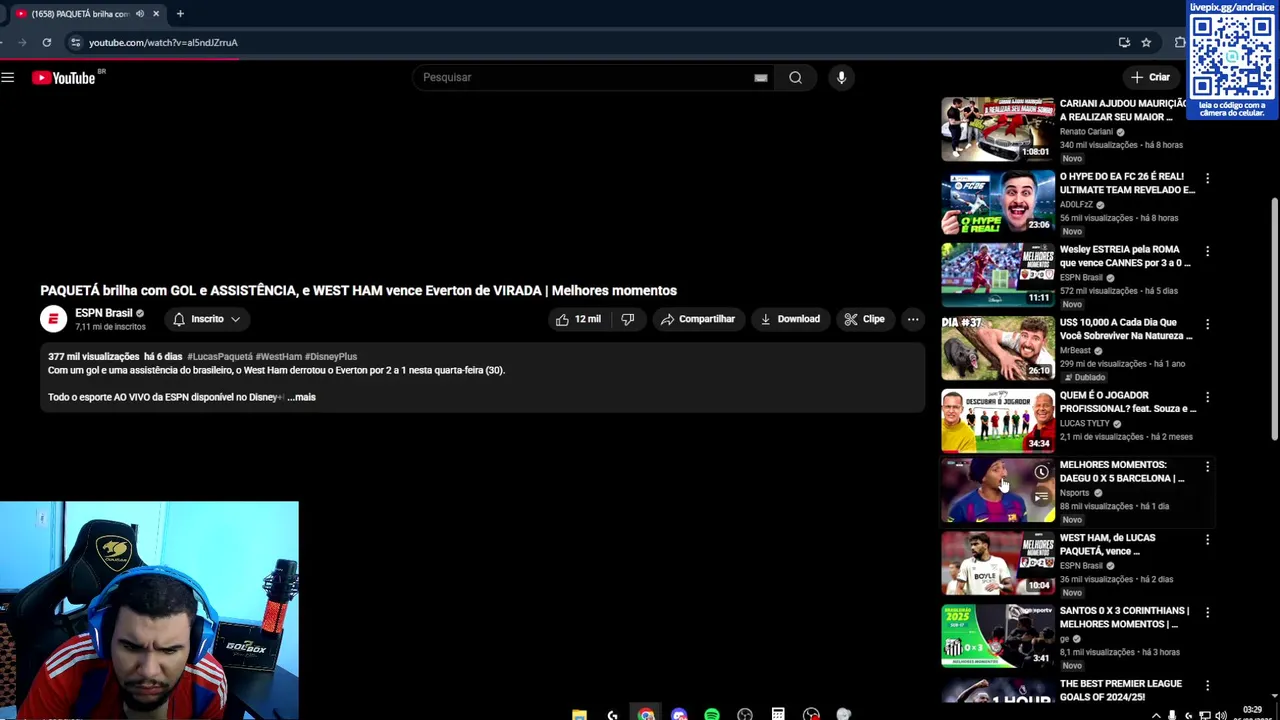Open site info icon beside URL
The width and height of the screenshot is (1280, 720).
75,42
